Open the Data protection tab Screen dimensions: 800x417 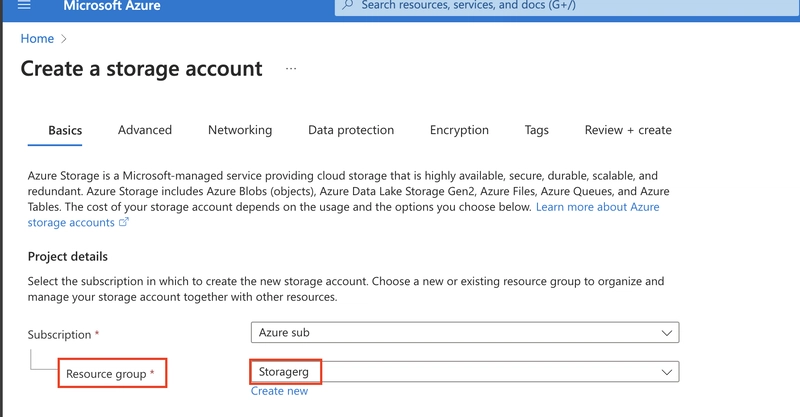351,130
